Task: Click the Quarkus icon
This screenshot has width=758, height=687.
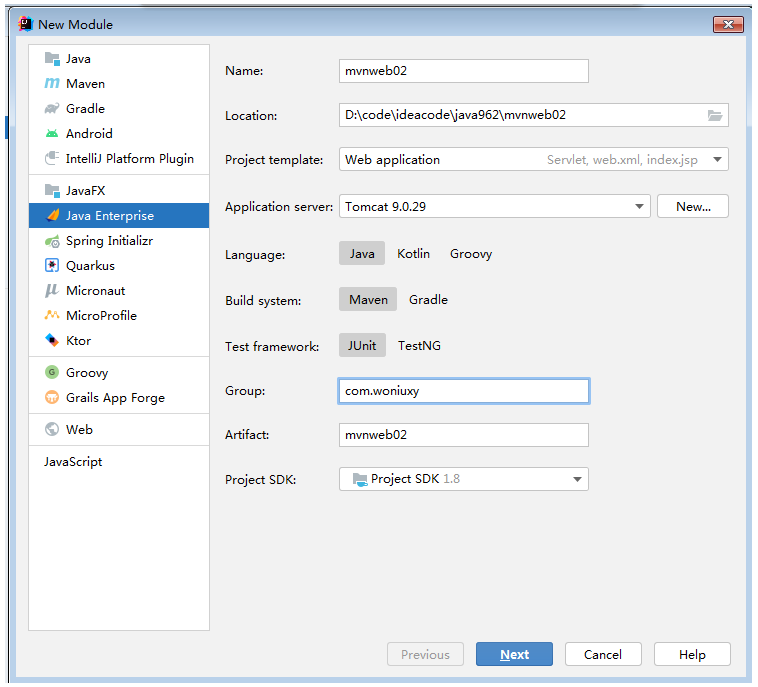Action: (x=52, y=265)
